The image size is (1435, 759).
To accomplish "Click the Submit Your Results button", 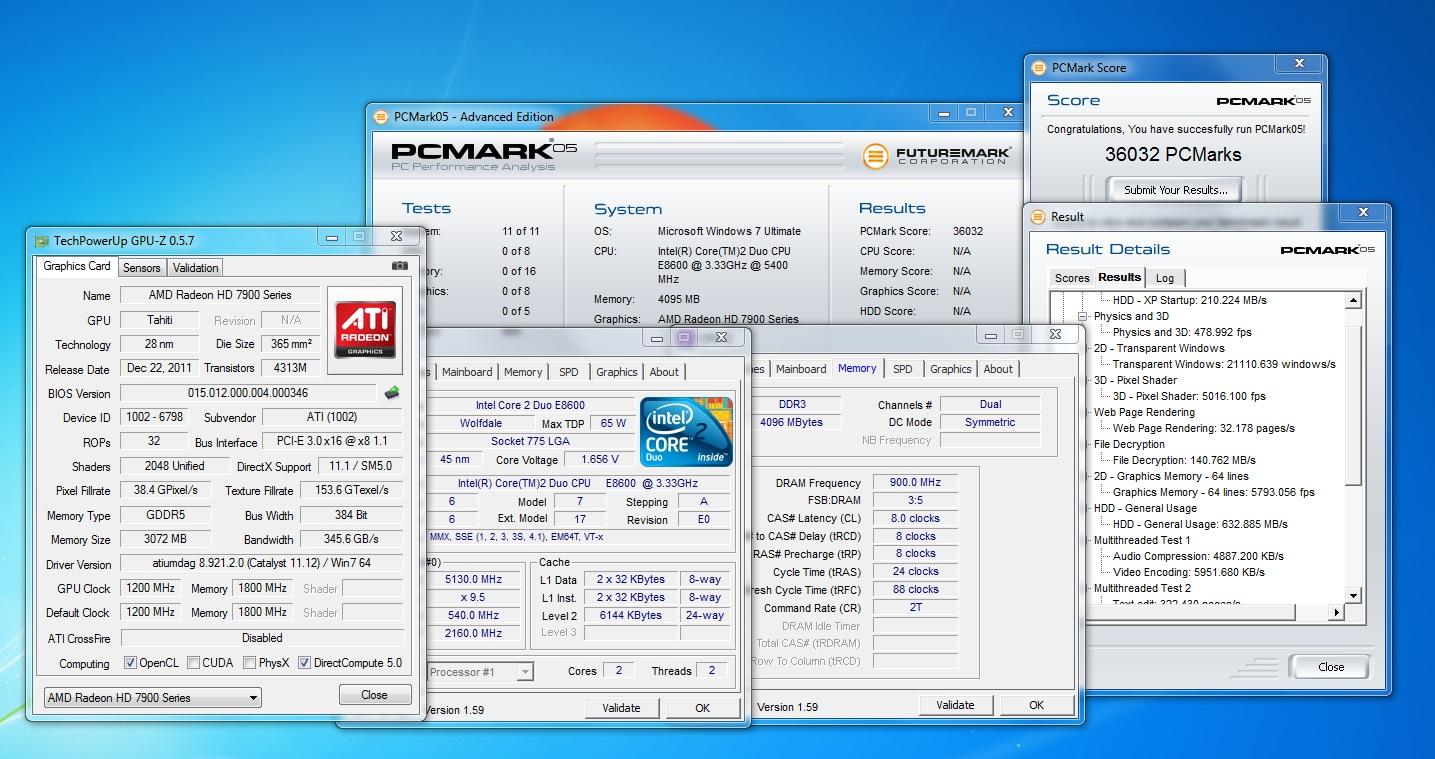I will tap(1175, 190).
